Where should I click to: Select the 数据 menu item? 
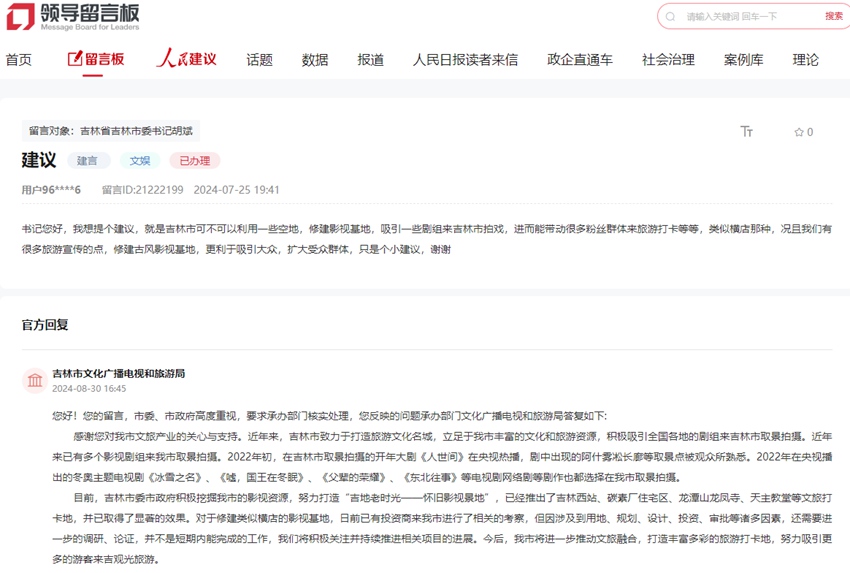tap(315, 59)
